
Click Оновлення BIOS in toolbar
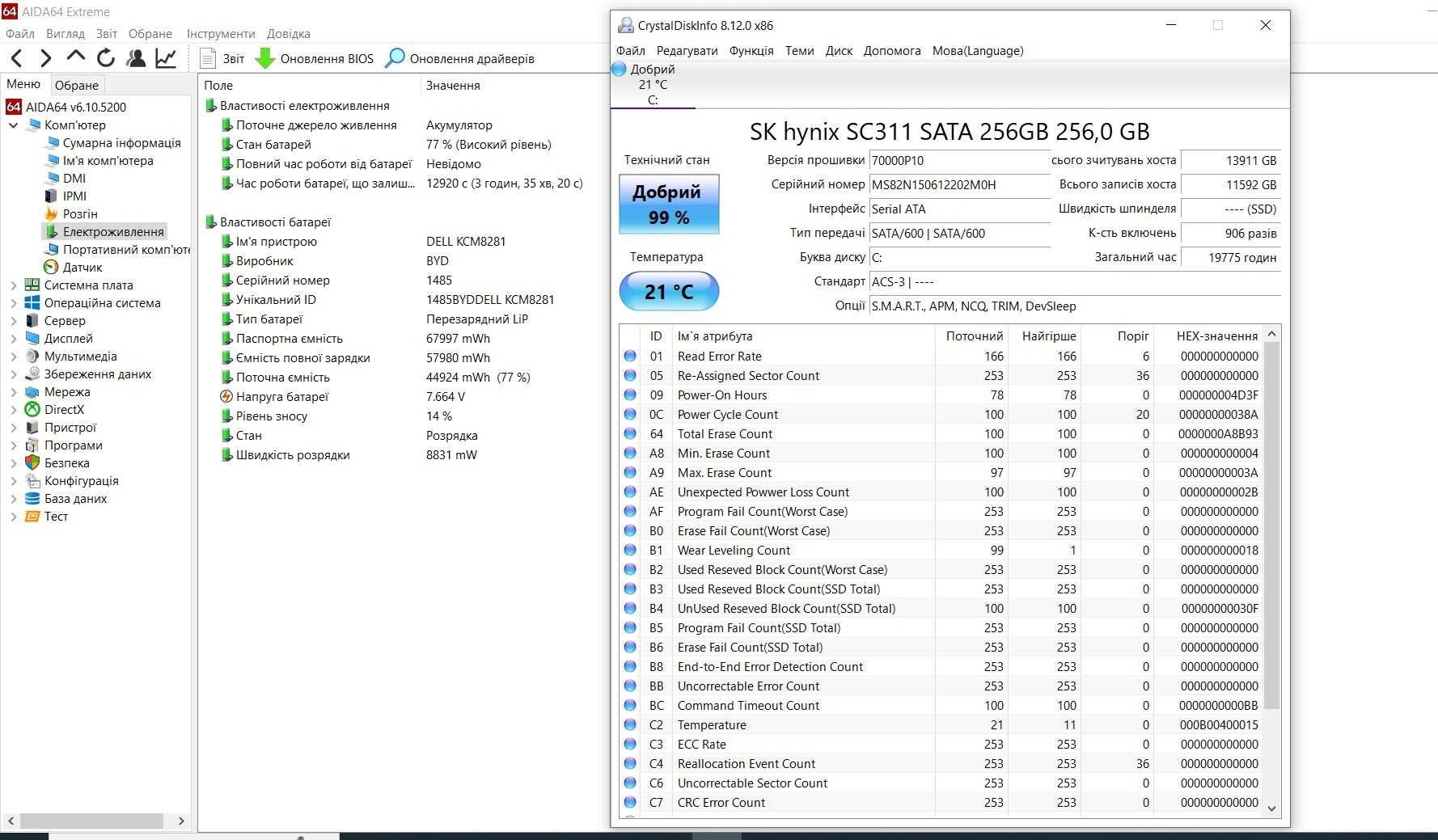tap(315, 58)
